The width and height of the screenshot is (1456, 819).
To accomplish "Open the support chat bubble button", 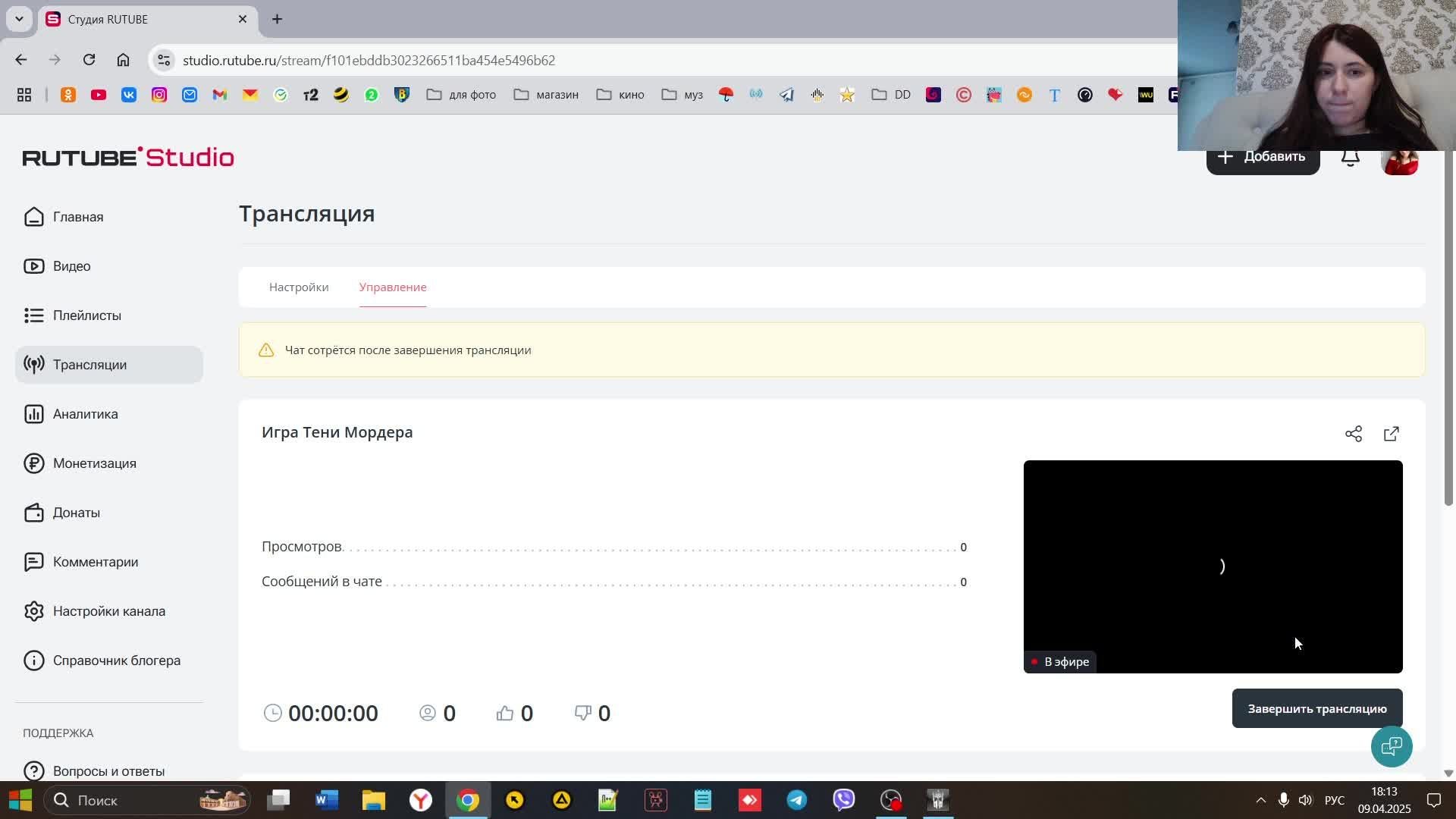I will tap(1392, 746).
